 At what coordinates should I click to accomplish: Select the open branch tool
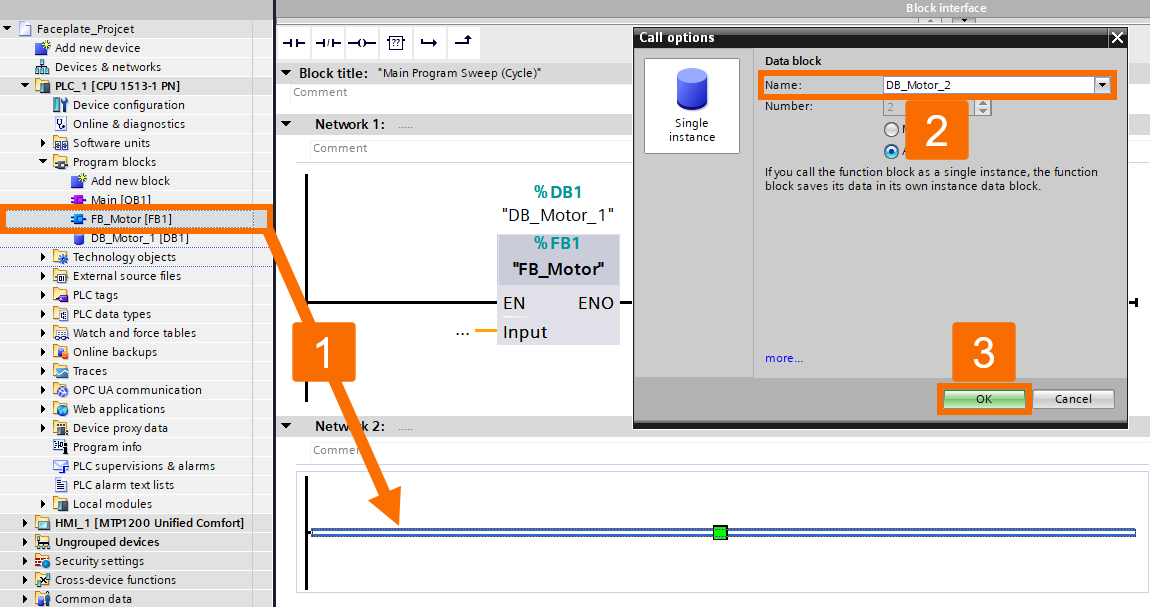pyautogui.click(x=429, y=42)
